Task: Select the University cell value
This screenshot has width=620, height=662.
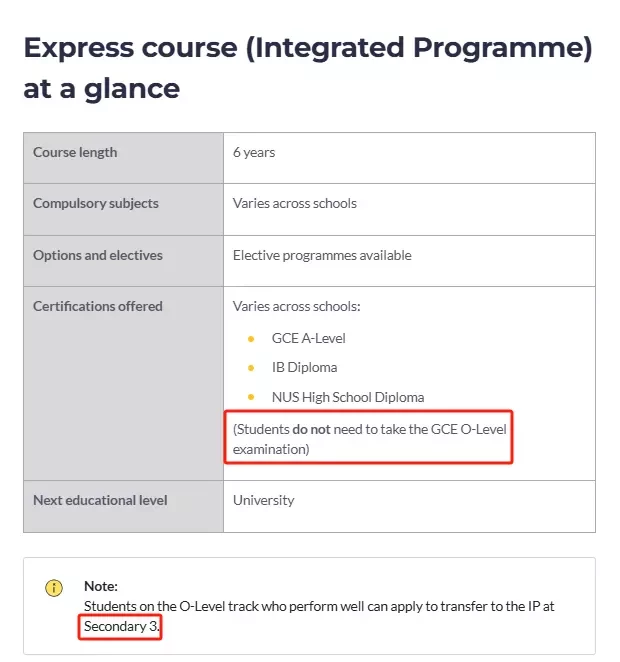Action: [x=264, y=500]
